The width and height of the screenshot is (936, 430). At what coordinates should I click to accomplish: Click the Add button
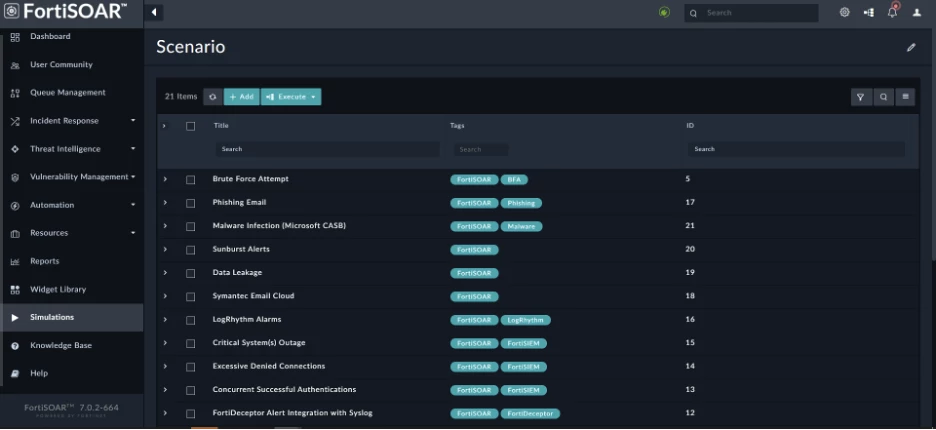pos(241,97)
